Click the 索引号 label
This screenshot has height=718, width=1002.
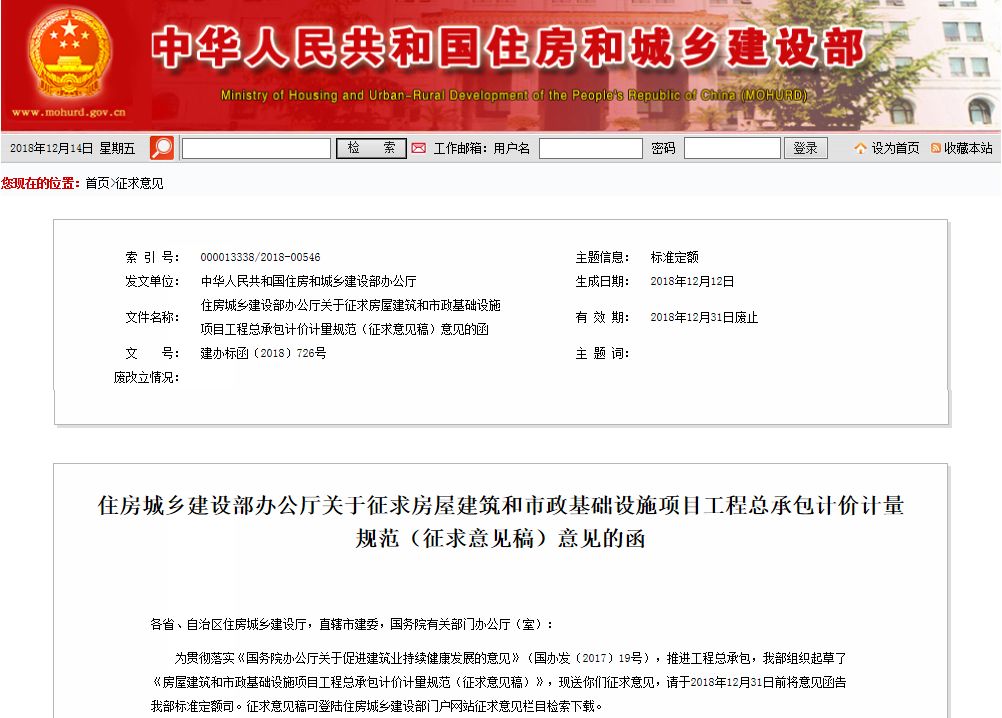click(152, 257)
